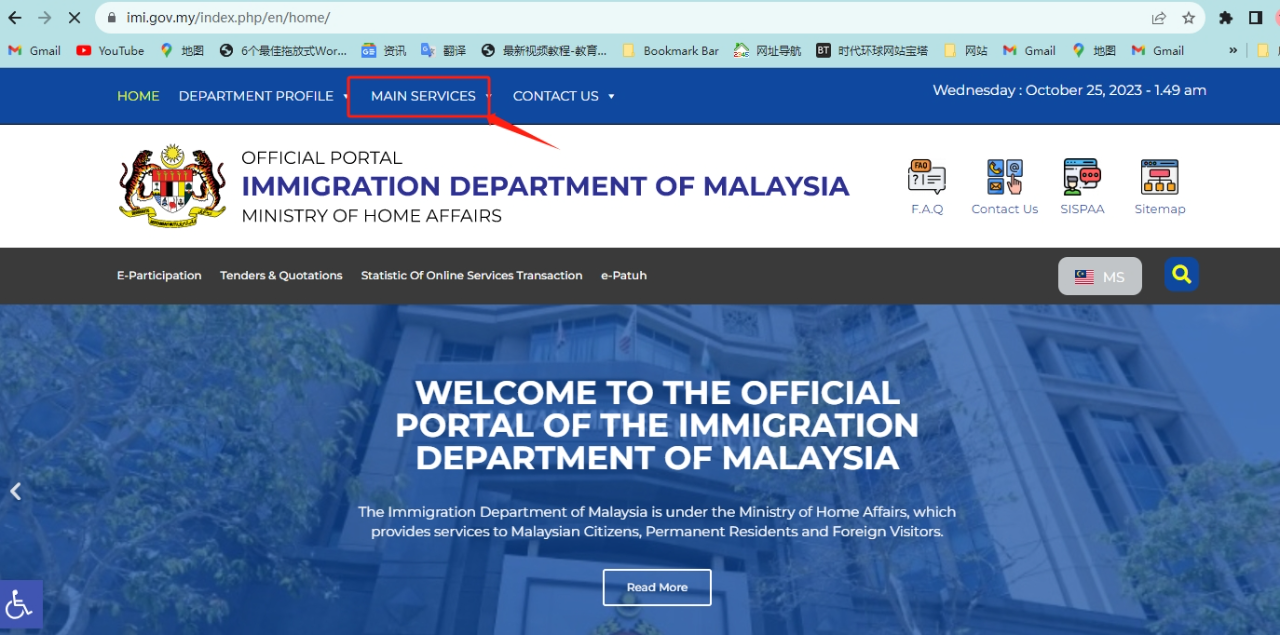Stop loading the page with X button

coord(74,18)
